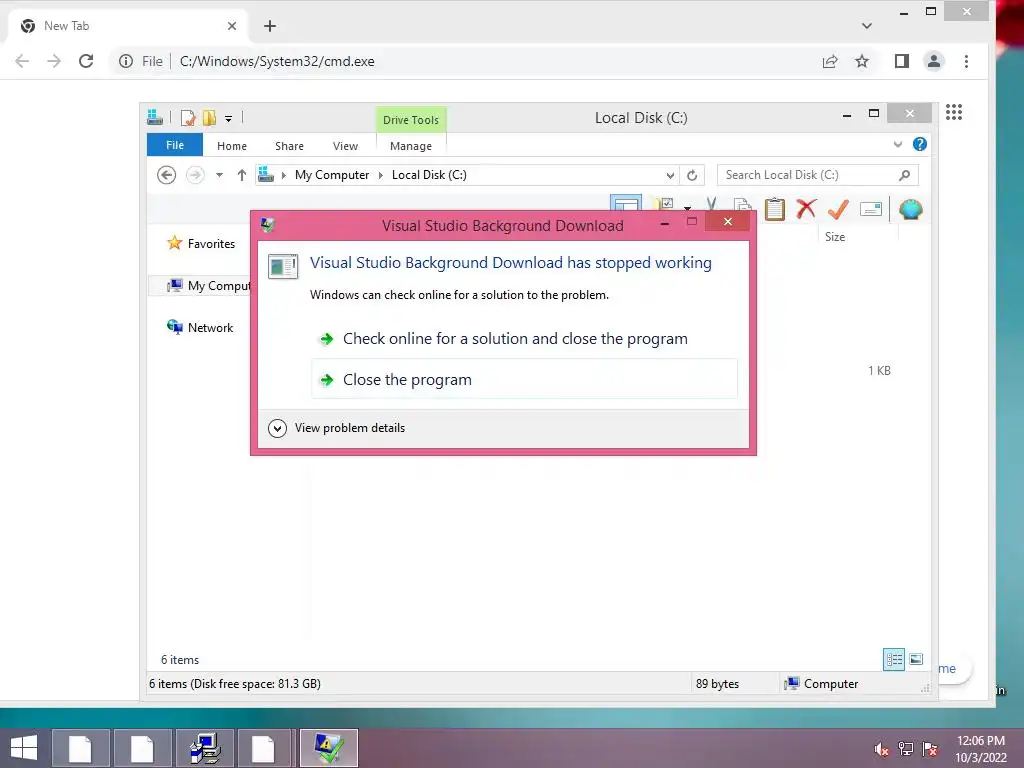Open the address bar history dropdown
The image size is (1024, 768).
pyautogui.click(x=670, y=175)
